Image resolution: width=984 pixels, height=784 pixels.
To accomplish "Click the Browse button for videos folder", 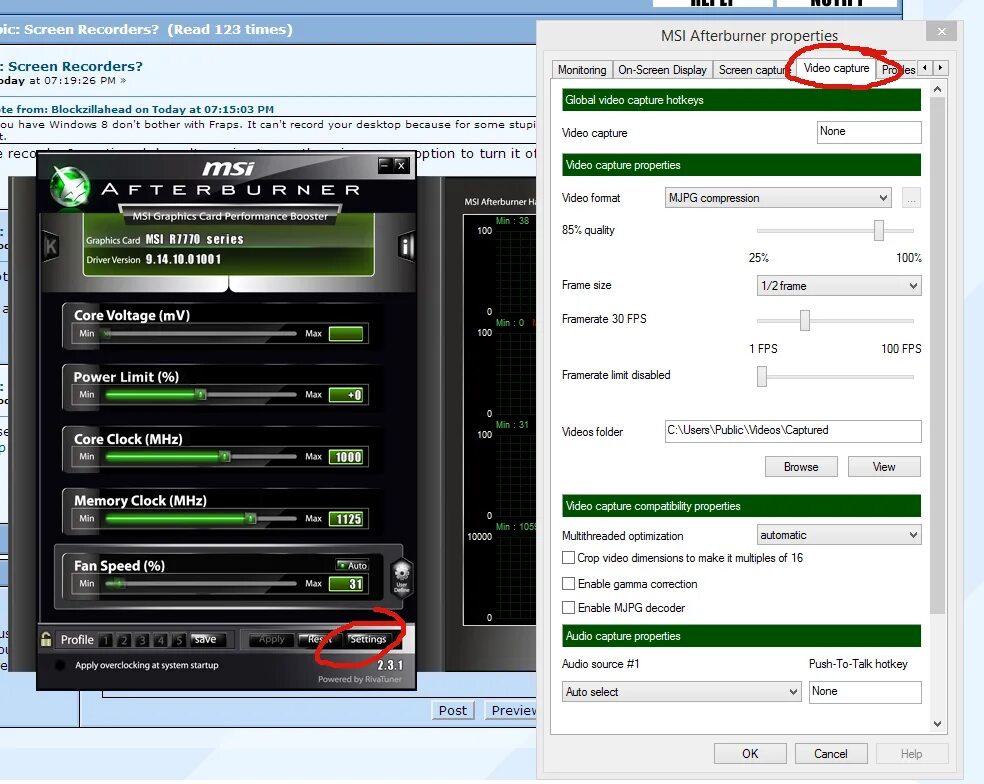I will (x=801, y=467).
